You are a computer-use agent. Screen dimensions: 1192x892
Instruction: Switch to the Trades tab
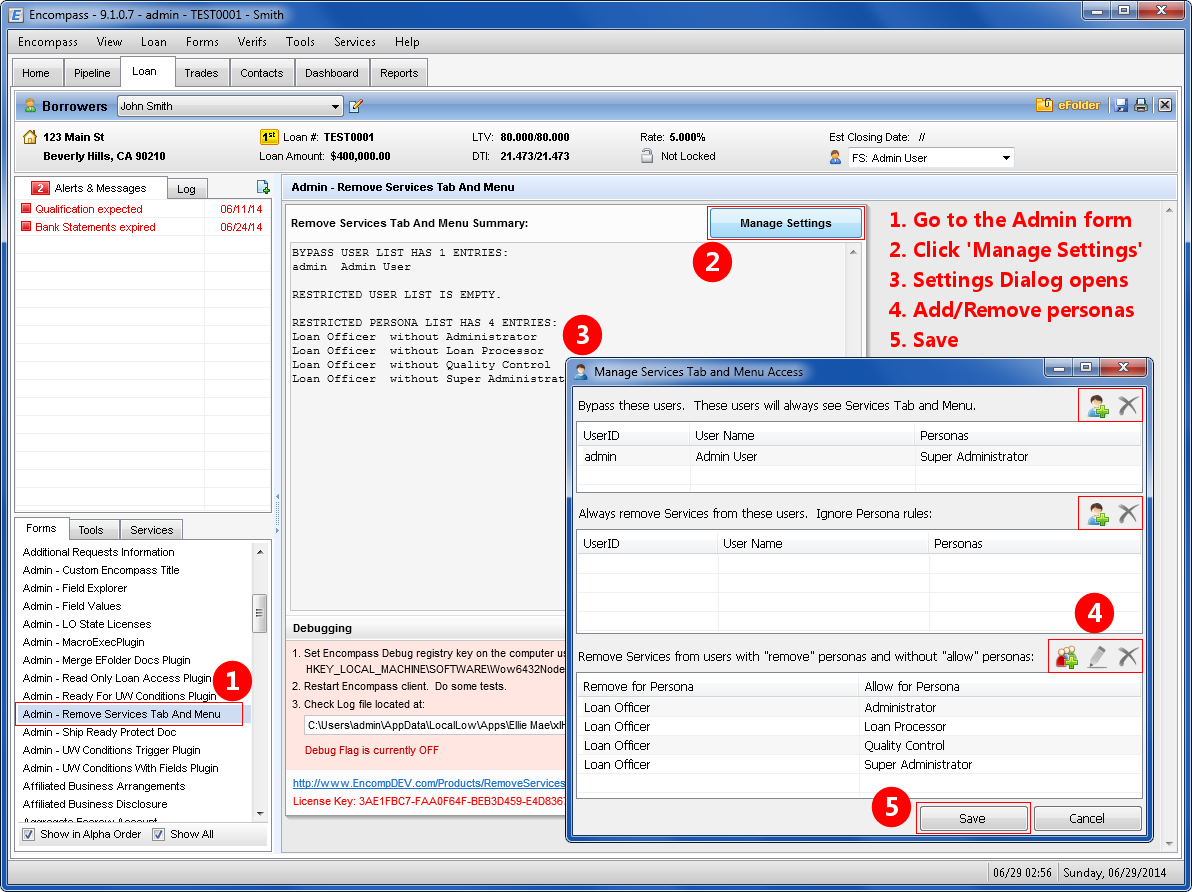tap(201, 73)
